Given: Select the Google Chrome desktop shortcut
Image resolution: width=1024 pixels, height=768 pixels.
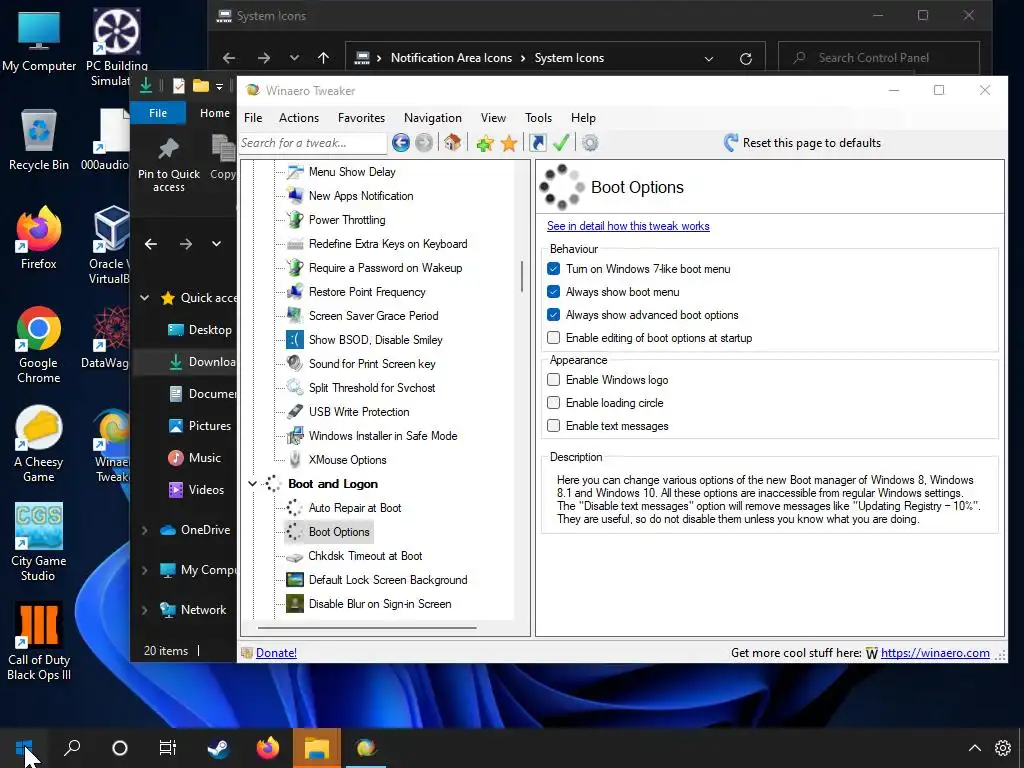Looking at the screenshot, I should (x=39, y=345).
